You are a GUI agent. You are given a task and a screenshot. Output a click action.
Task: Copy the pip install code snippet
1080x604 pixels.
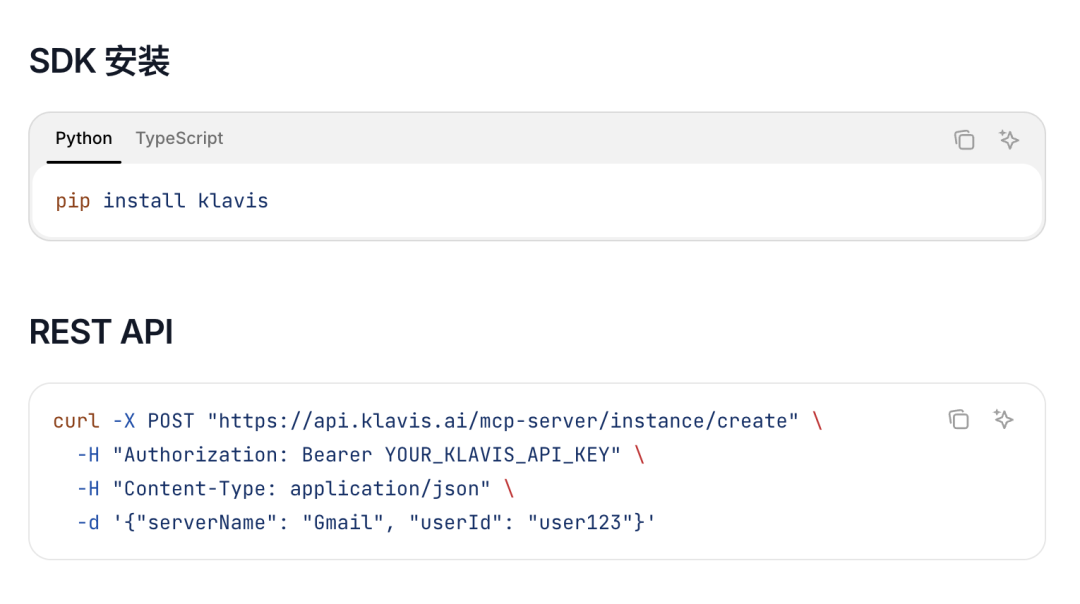tap(963, 140)
